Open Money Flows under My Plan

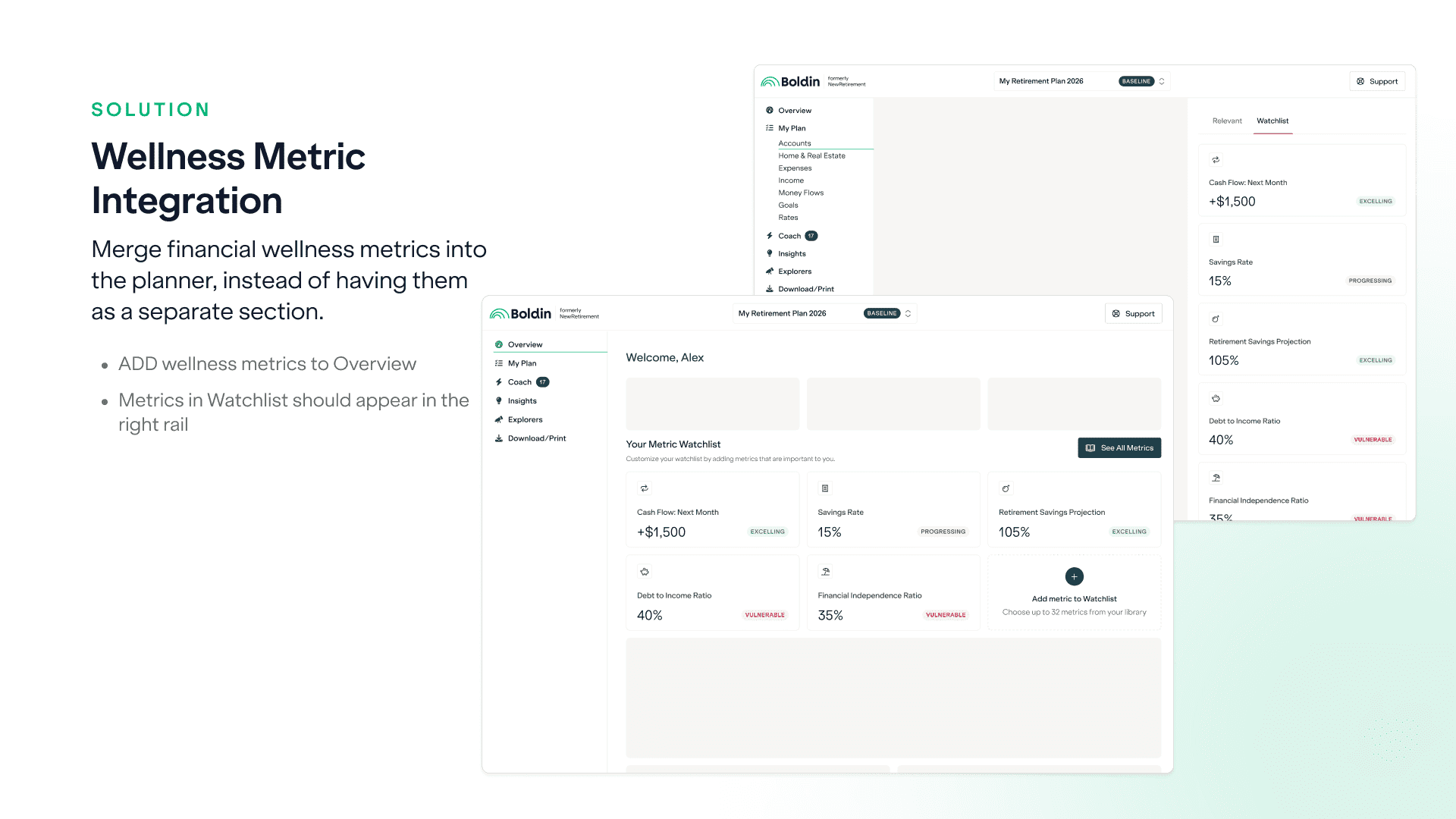800,193
